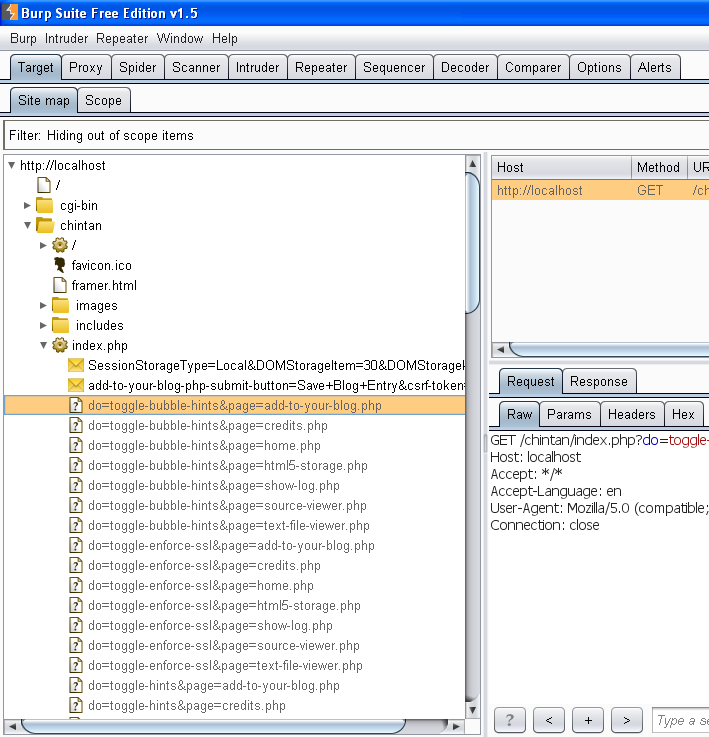
Task: Click the plus button beside search
Action: pos(588,720)
